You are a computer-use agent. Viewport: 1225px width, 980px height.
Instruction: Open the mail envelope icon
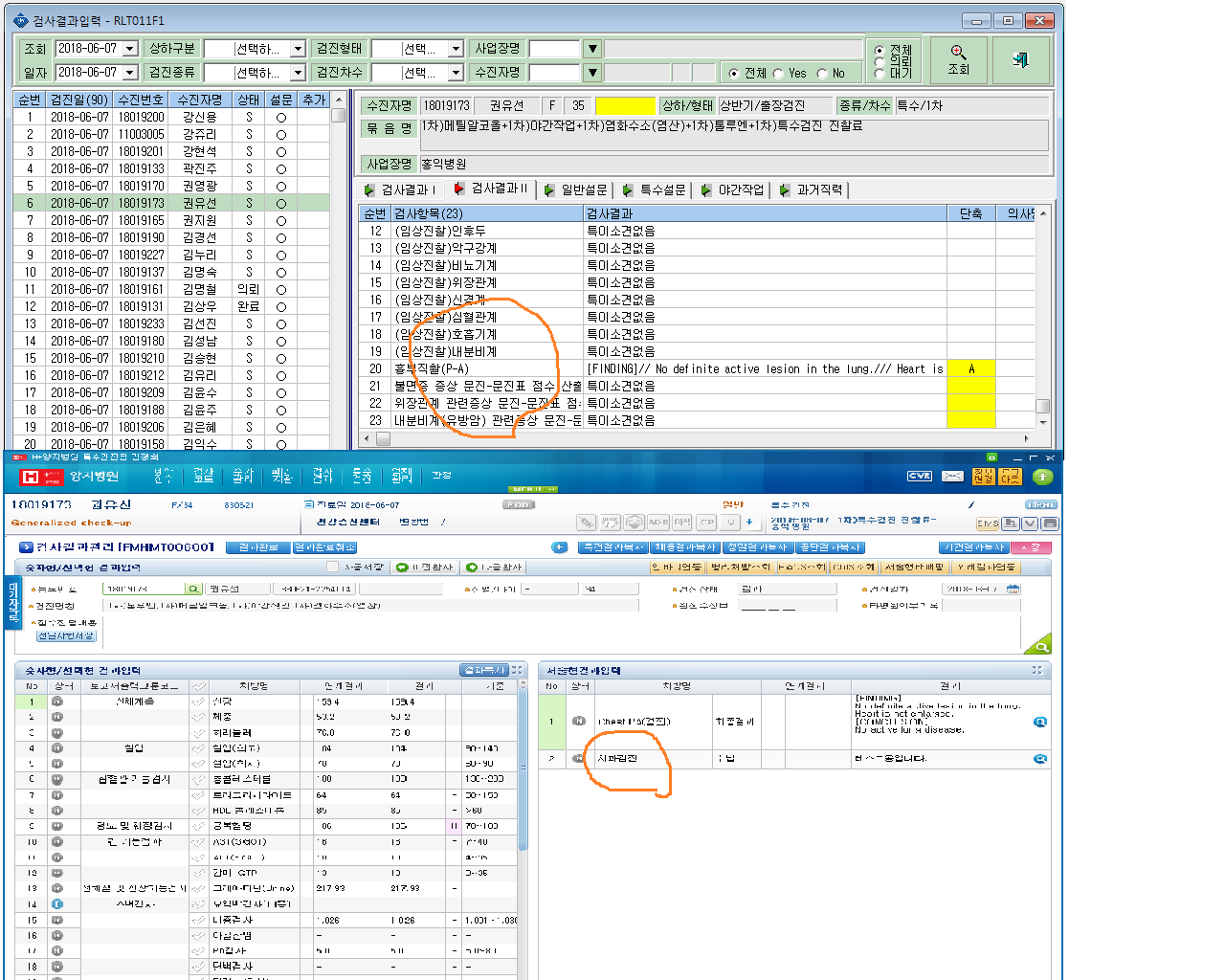(952, 476)
